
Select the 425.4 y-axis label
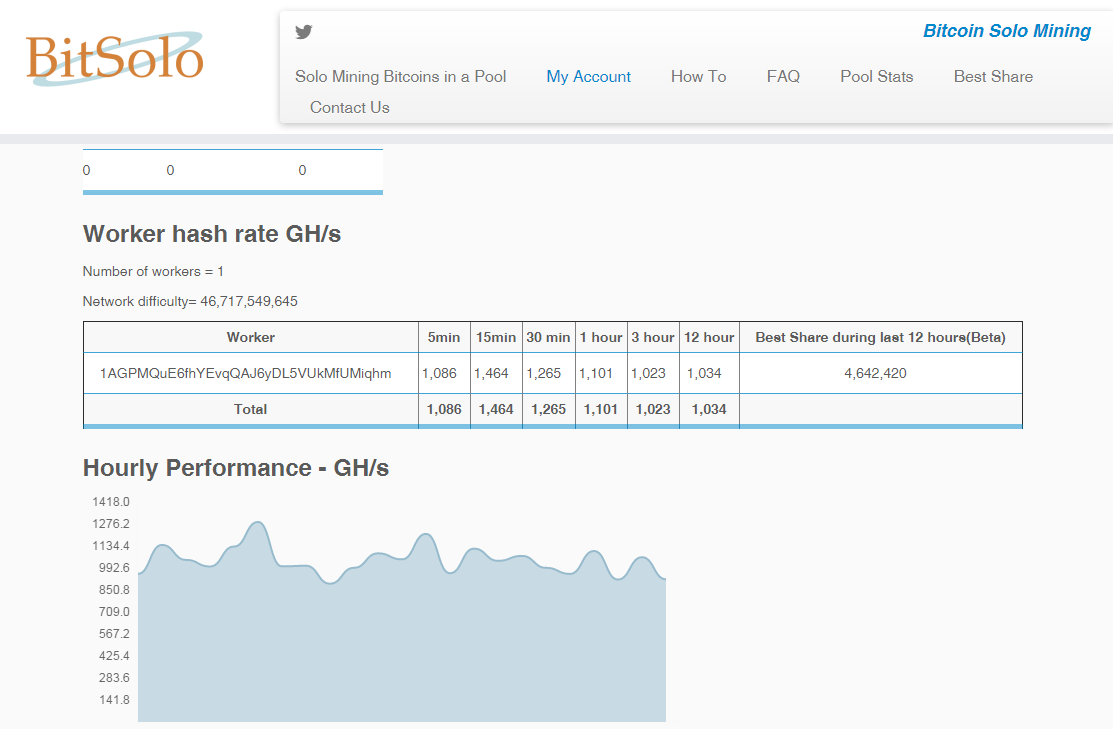(x=114, y=656)
